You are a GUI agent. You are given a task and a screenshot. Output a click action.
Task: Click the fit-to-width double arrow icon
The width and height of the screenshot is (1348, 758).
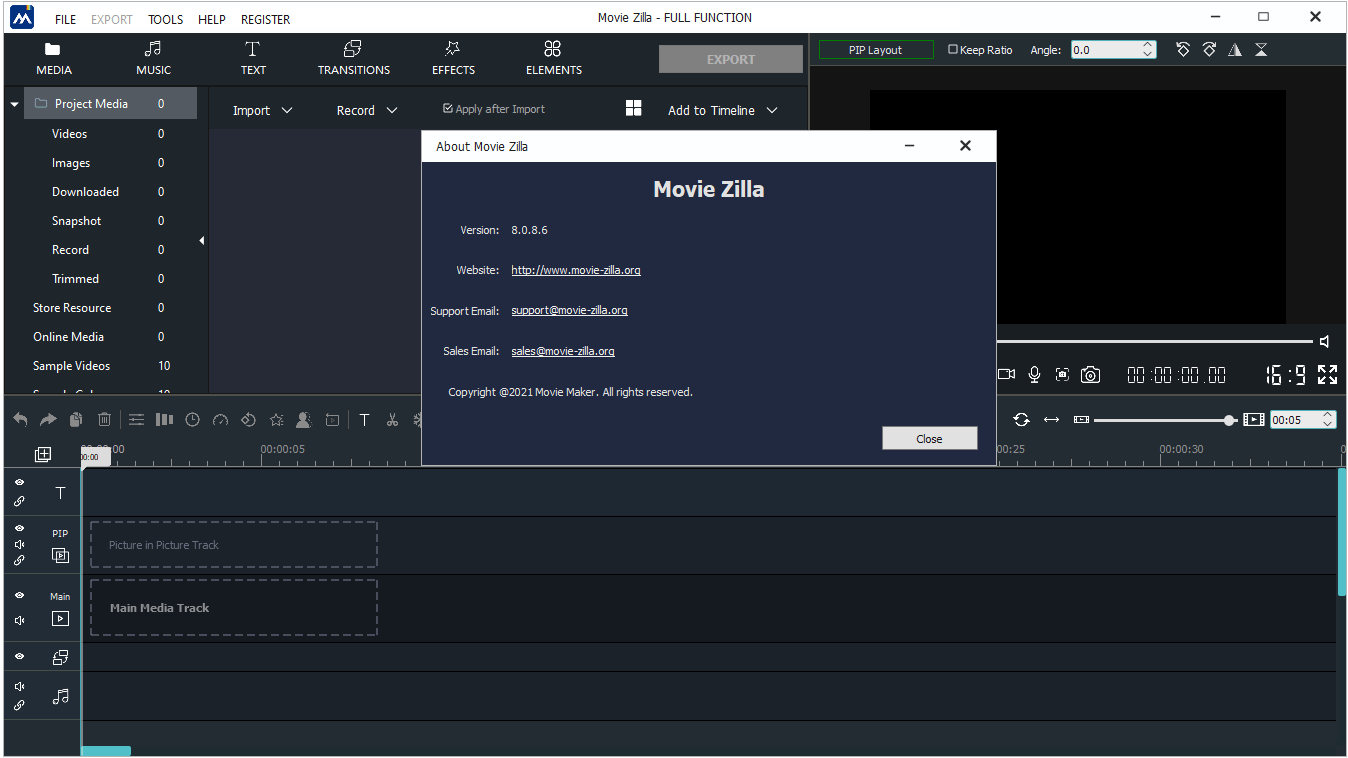[x=1051, y=420]
